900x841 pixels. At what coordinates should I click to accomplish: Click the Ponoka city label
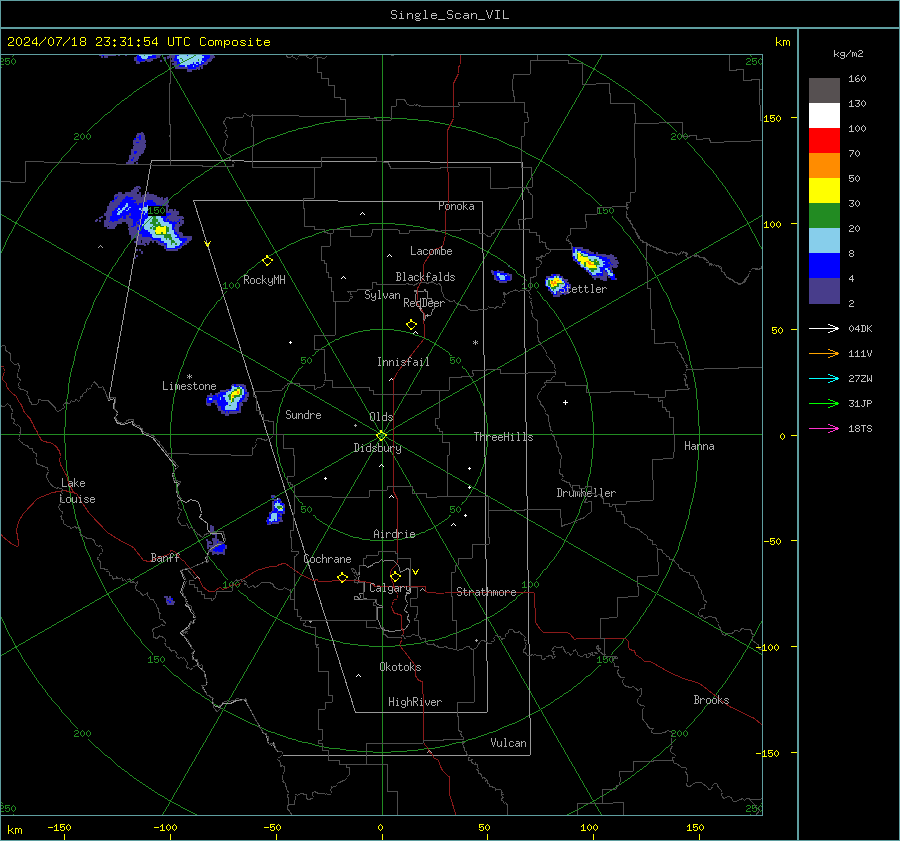[456, 206]
